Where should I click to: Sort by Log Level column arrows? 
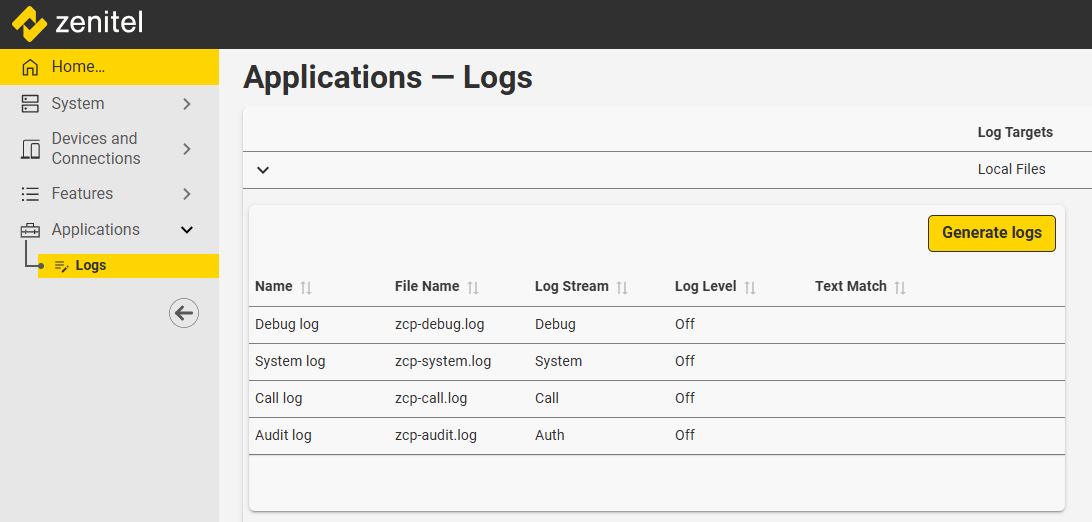750,287
